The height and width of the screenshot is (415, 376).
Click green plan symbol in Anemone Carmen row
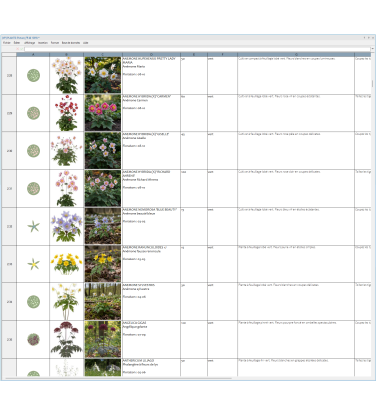coord(33,113)
